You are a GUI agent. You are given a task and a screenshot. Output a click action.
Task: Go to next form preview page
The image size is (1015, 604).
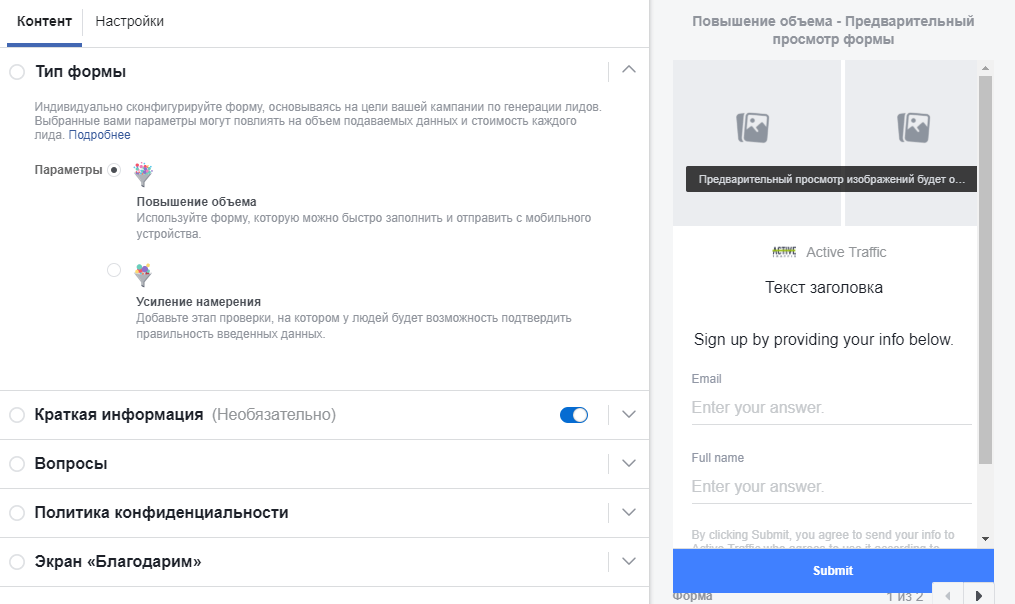tap(979, 596)
